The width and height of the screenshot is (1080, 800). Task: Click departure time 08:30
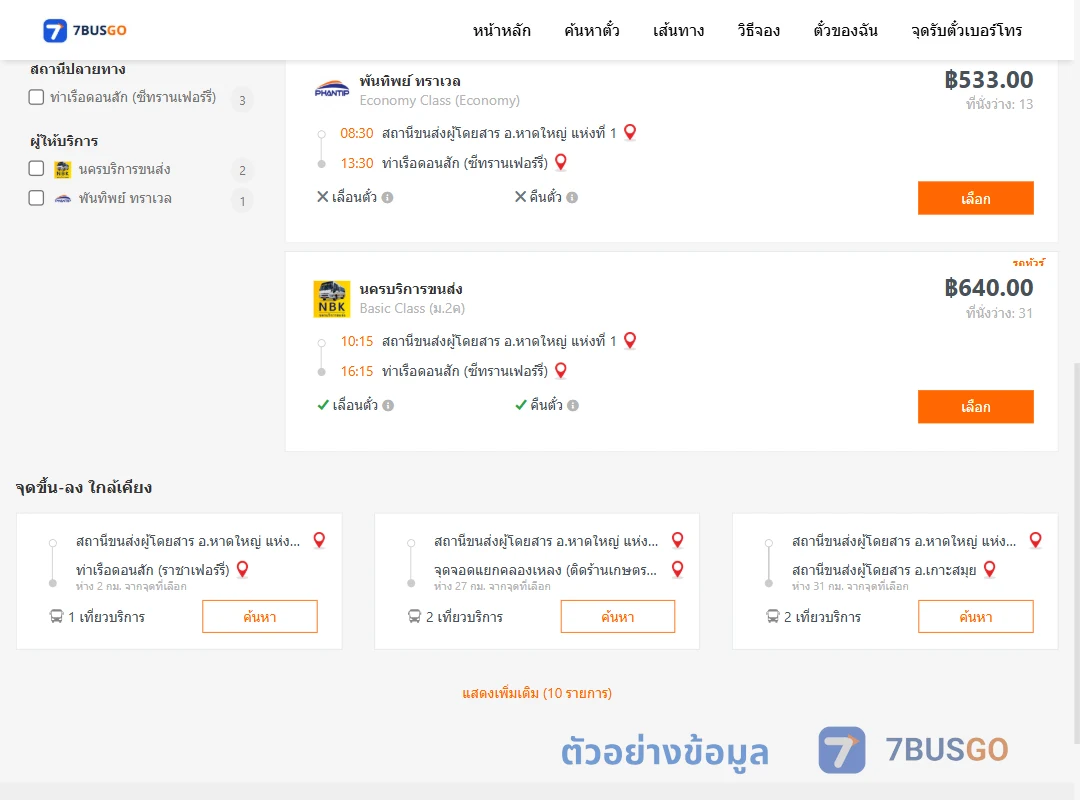357,133
